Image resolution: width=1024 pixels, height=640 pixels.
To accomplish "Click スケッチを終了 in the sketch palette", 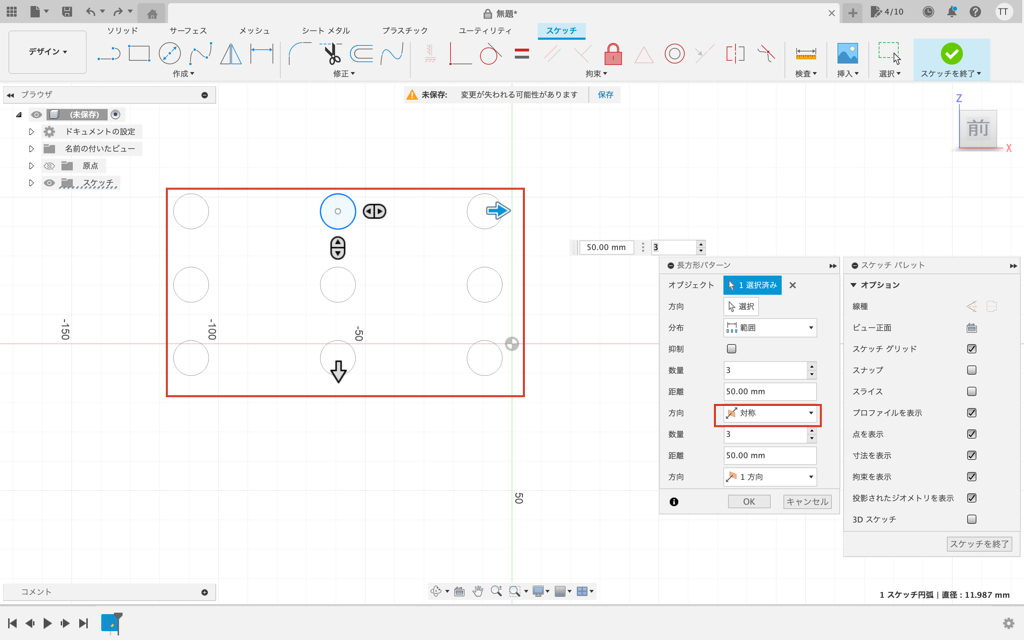I will click(x=980, y=544).
